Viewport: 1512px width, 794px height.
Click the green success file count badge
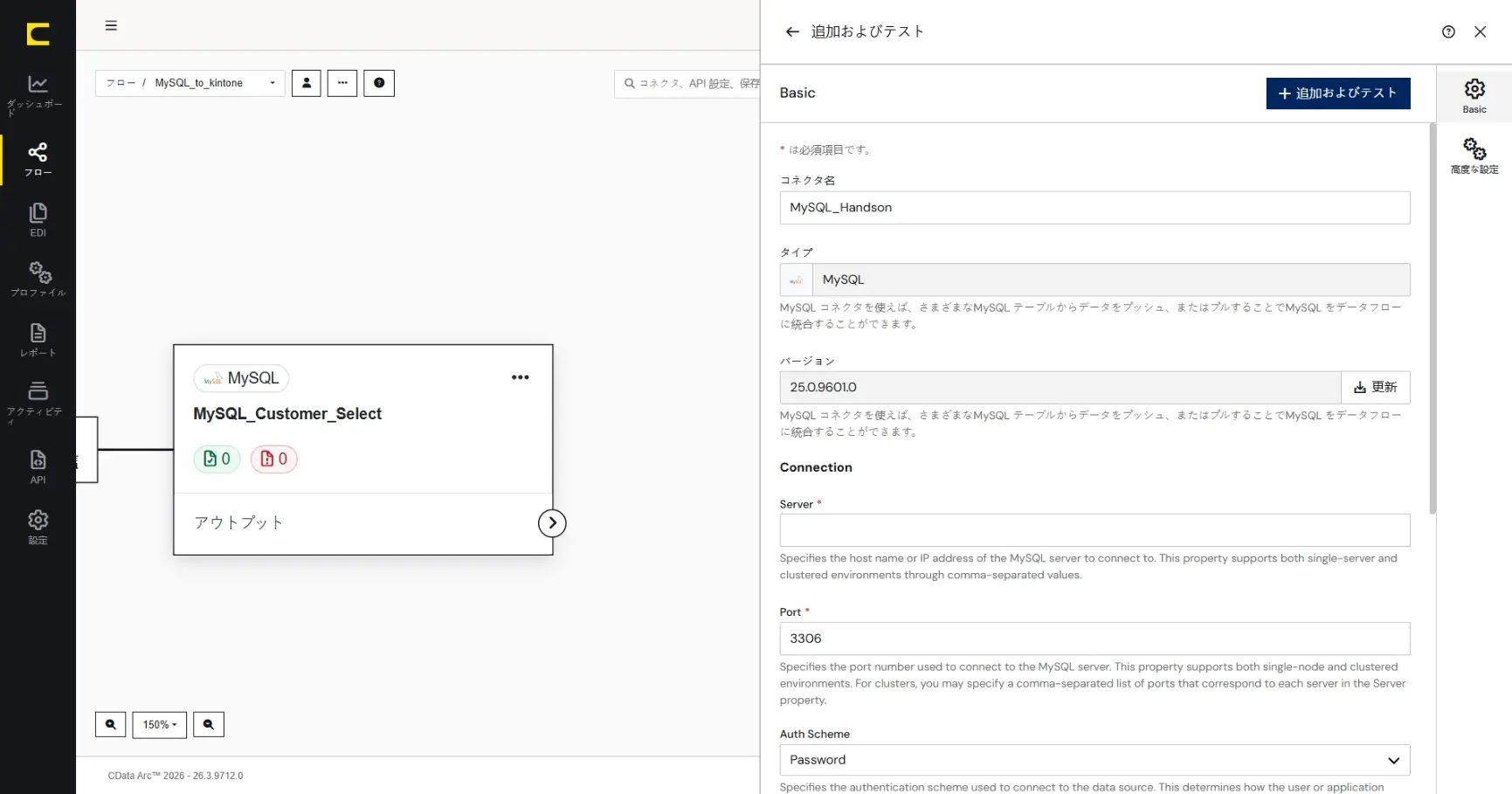click(217, 459)
